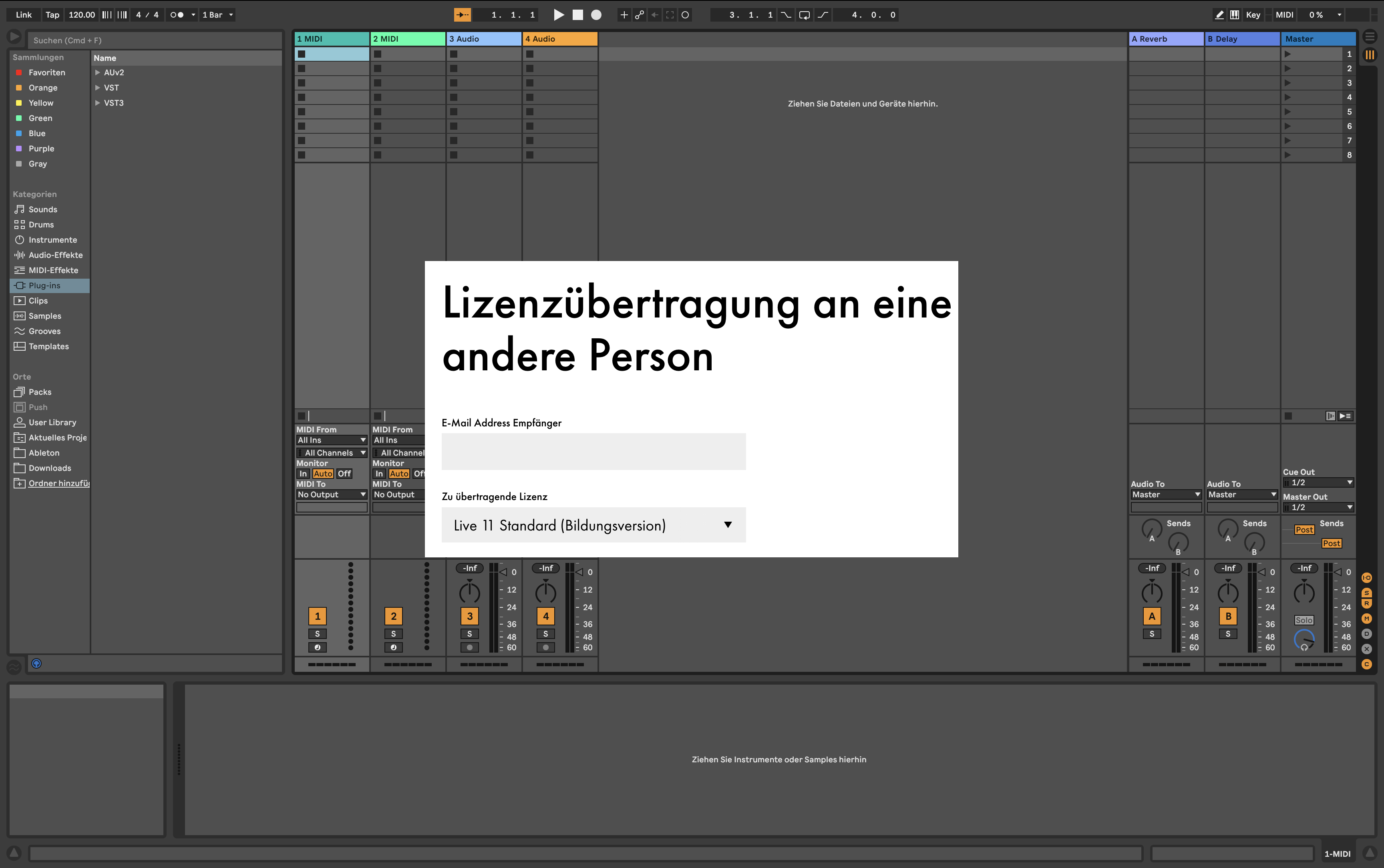
Task: Toggle upper Post switch on Master sends
Action: [1304, 530]
